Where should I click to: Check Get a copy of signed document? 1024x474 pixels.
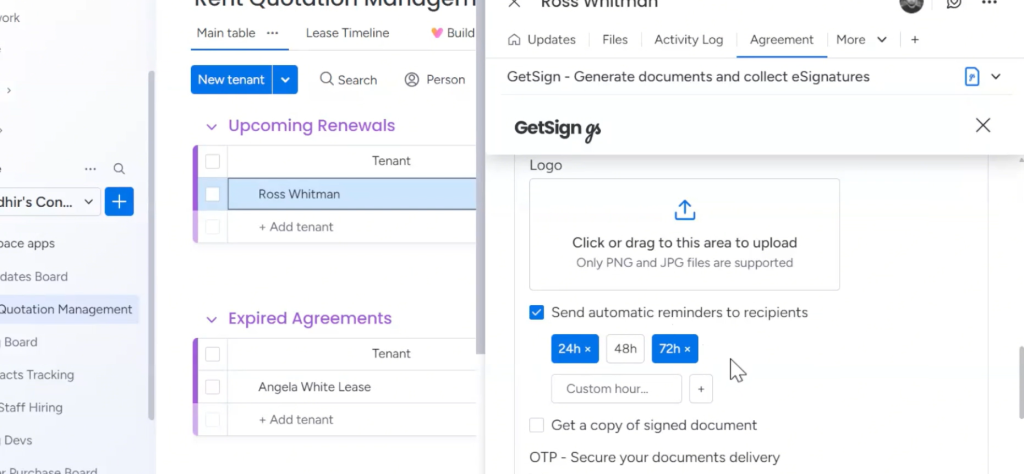(x=536, y=426)
